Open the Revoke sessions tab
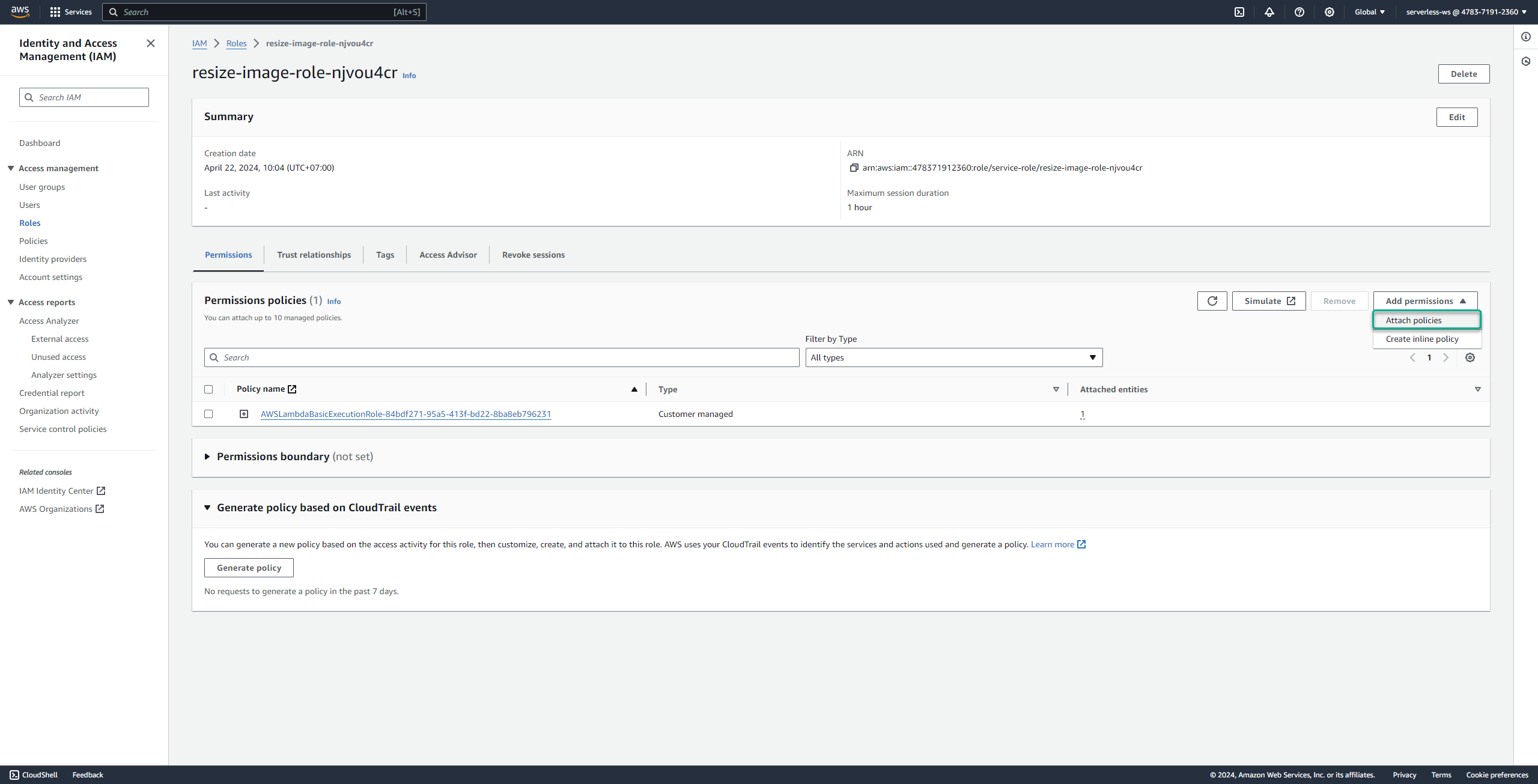Viewport: 1538px width, 784px height. [533, 255]
